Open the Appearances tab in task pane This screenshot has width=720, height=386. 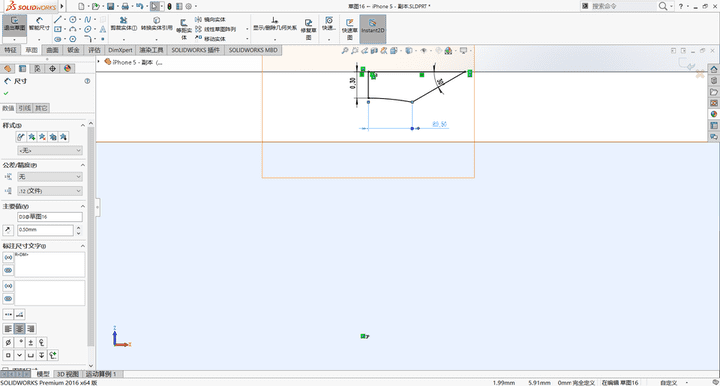[714, 114]
